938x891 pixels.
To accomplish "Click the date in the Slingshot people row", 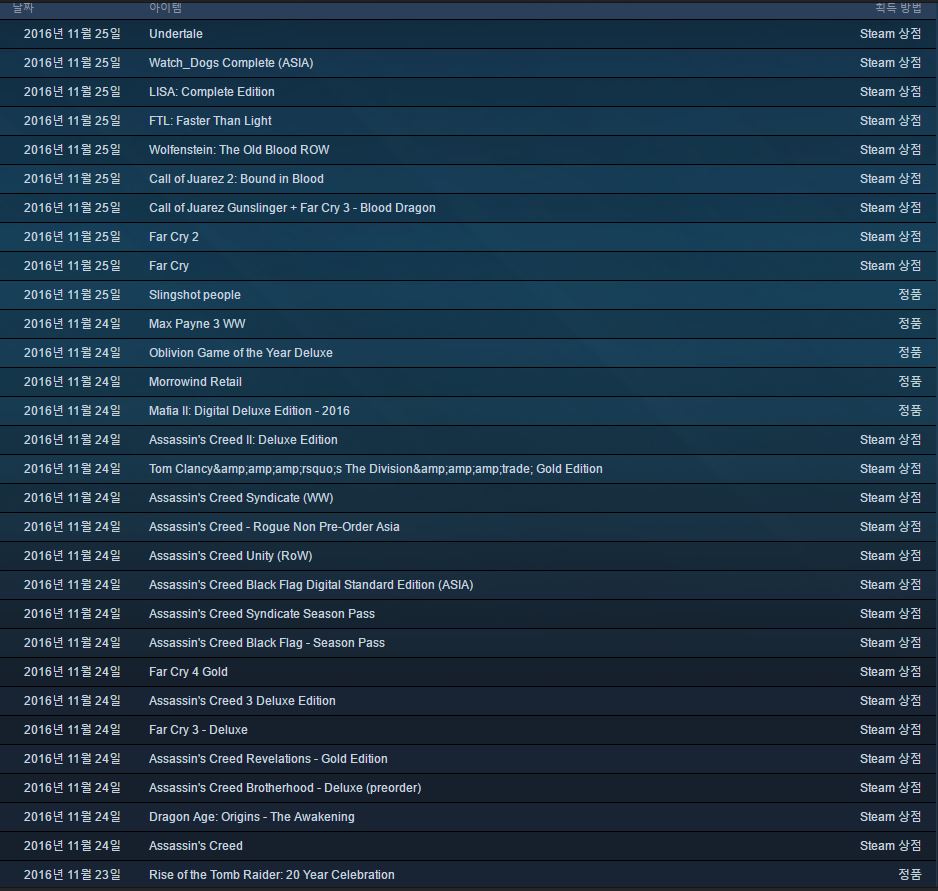I will (72, 295).
